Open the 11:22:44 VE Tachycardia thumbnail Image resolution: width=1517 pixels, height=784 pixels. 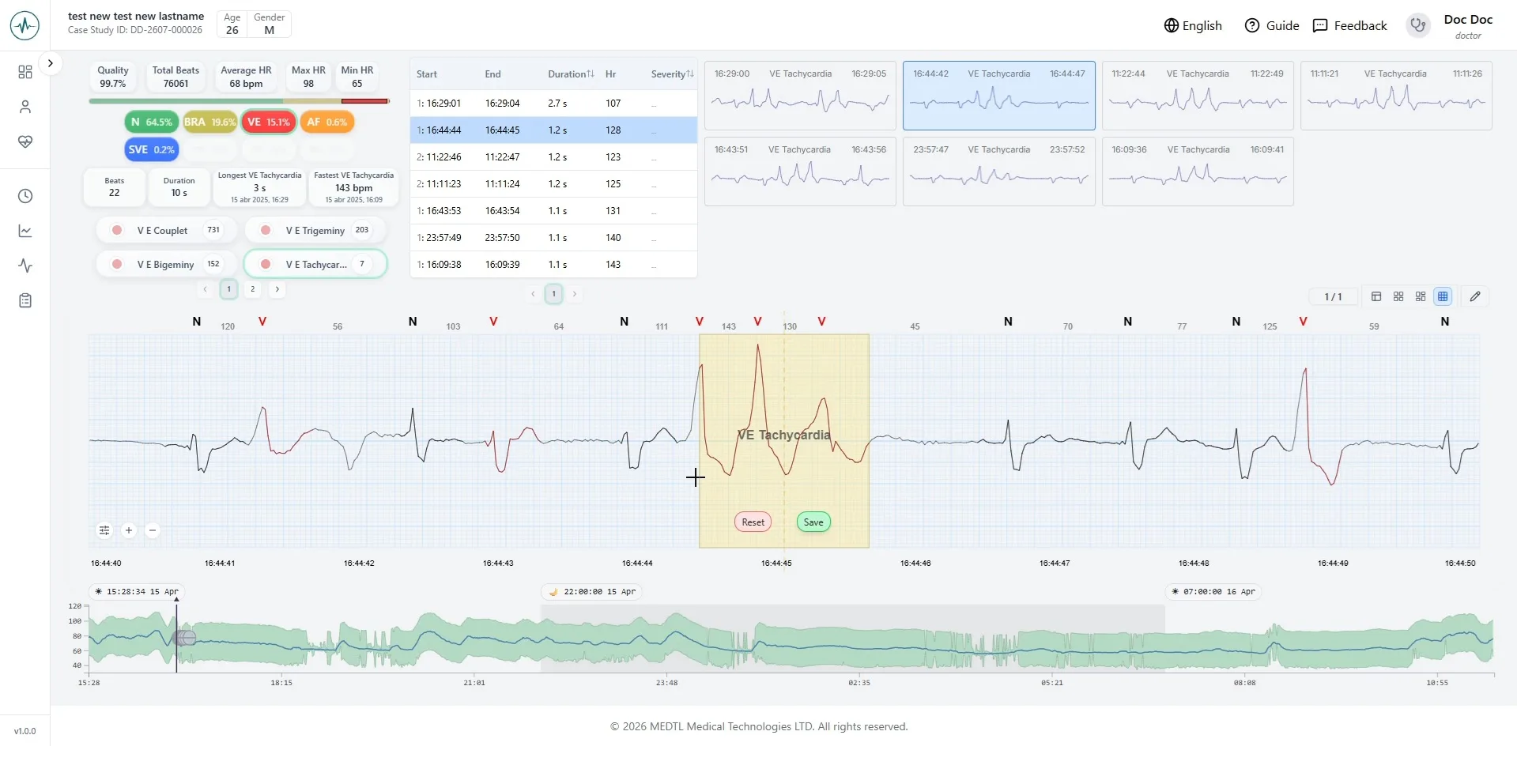pyautogui.click(x=1198, y=96)
